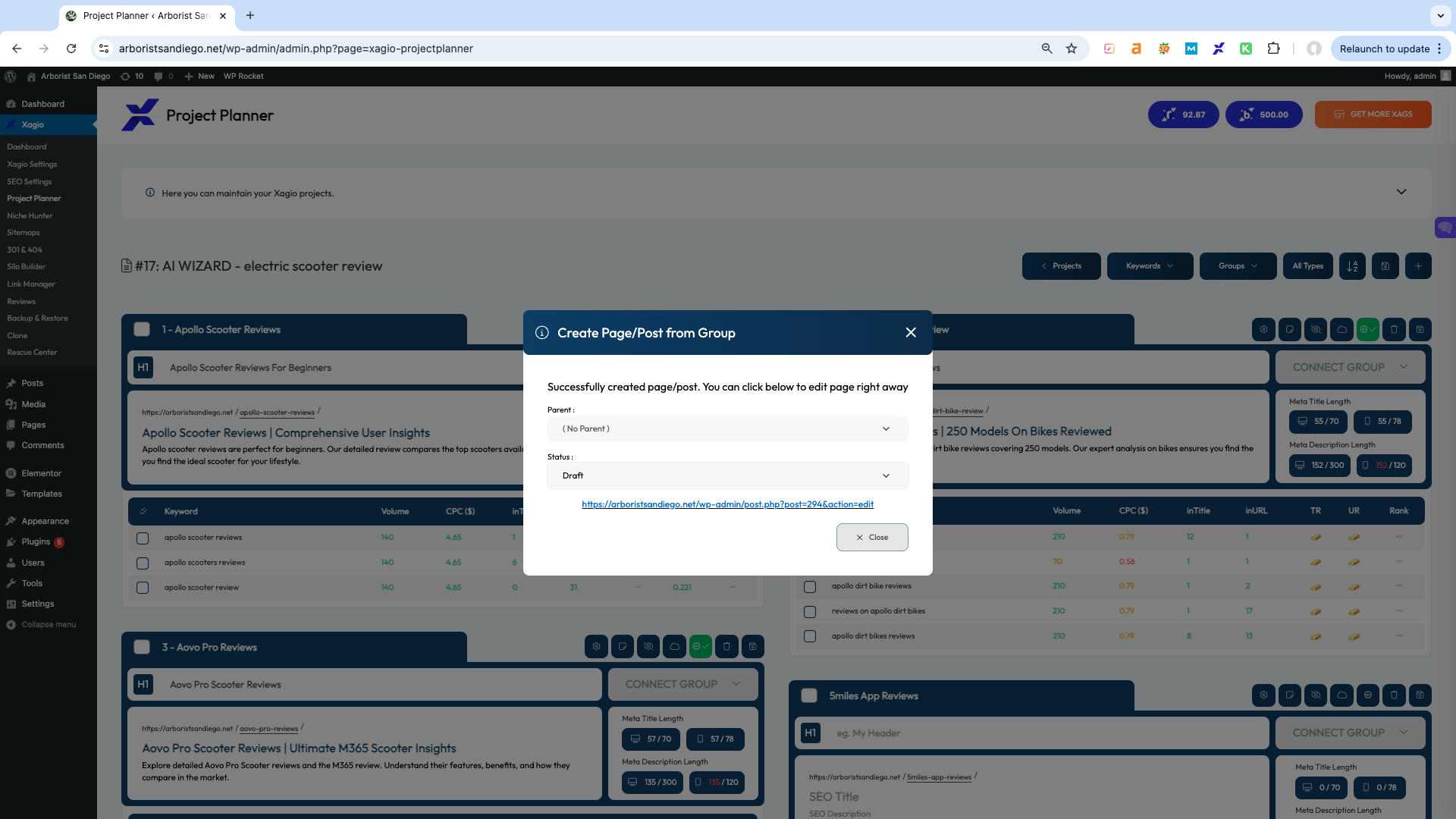
Task: Save top-right dirt bike group via disk icon
Action: click(x=1420, y=329)
